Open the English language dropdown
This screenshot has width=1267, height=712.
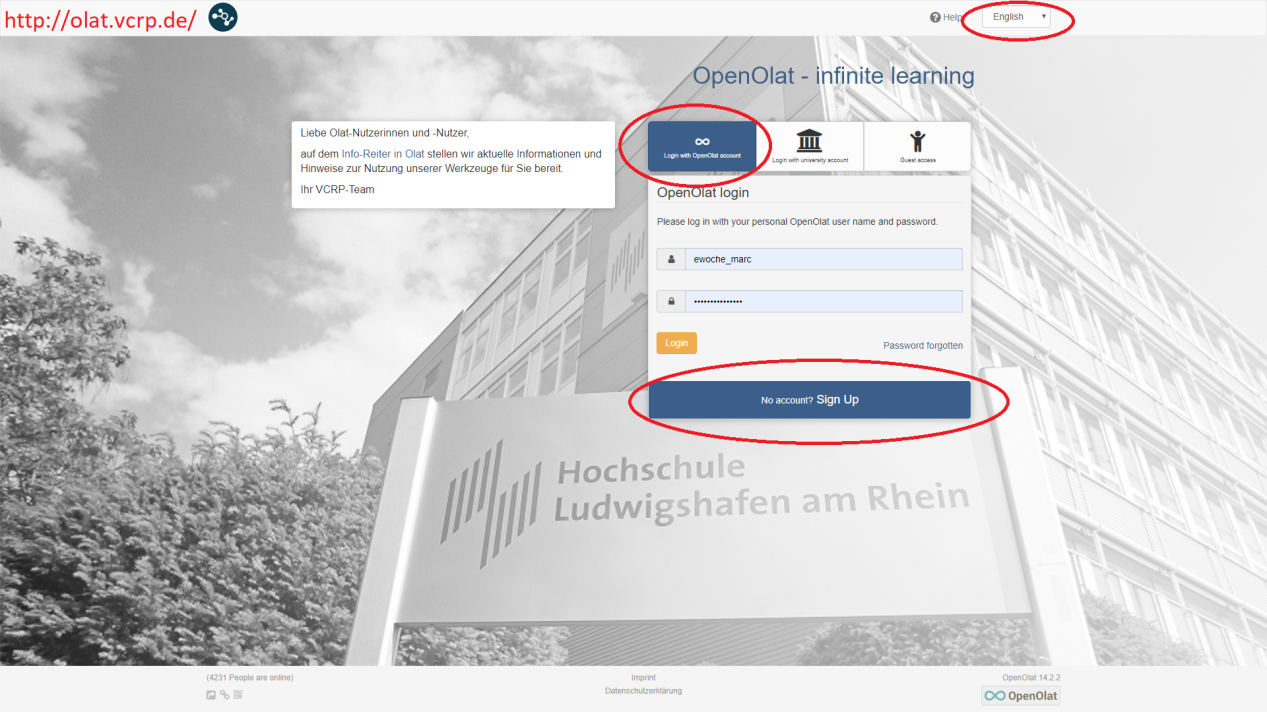[x=1016, y=17]
